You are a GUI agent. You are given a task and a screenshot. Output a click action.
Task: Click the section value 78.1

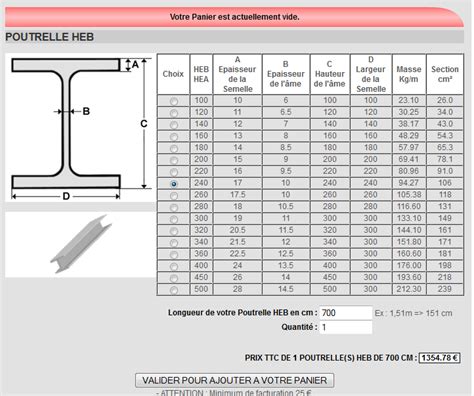pos(445,159)
